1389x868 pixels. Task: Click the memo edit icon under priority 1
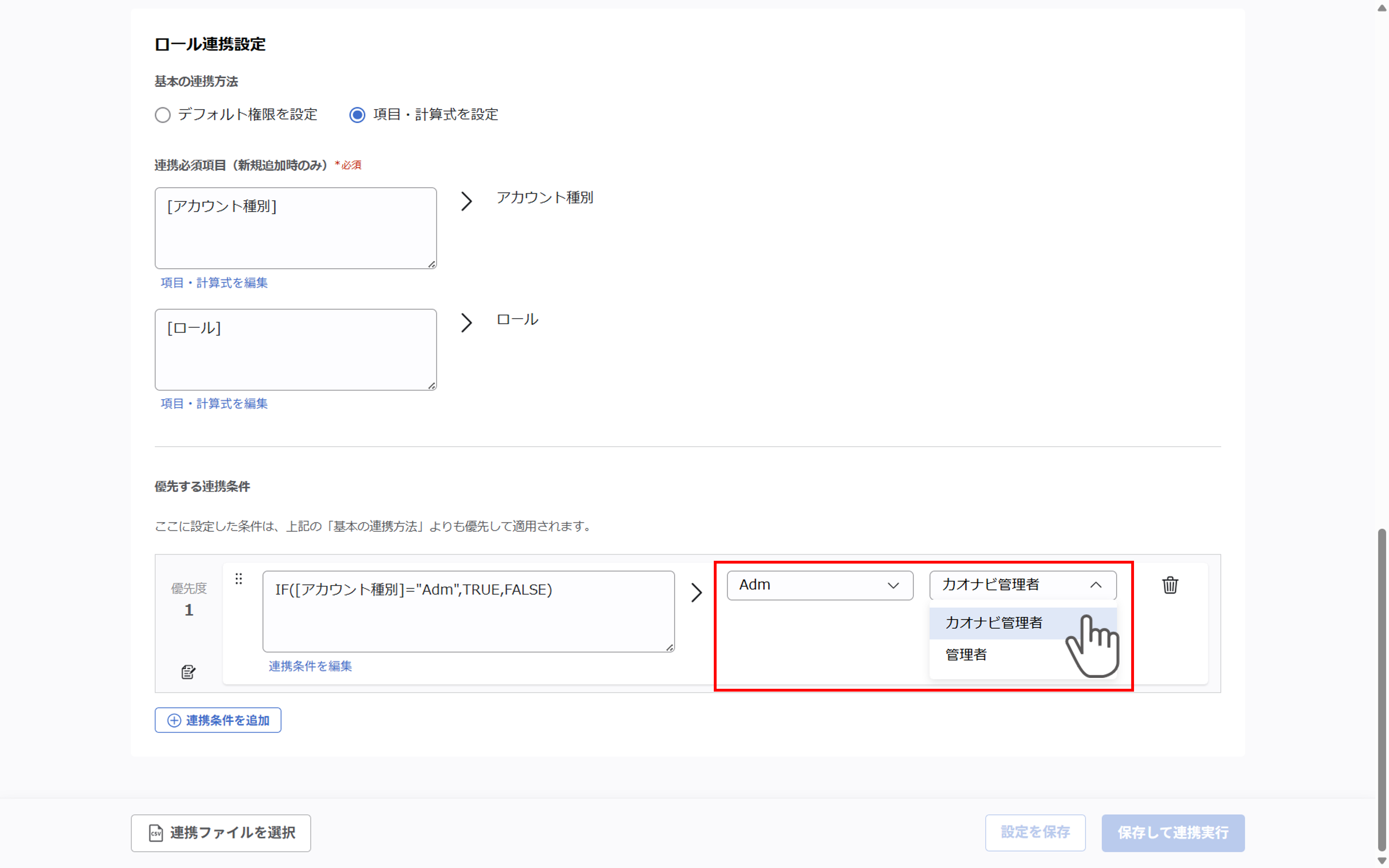[188, 672]
